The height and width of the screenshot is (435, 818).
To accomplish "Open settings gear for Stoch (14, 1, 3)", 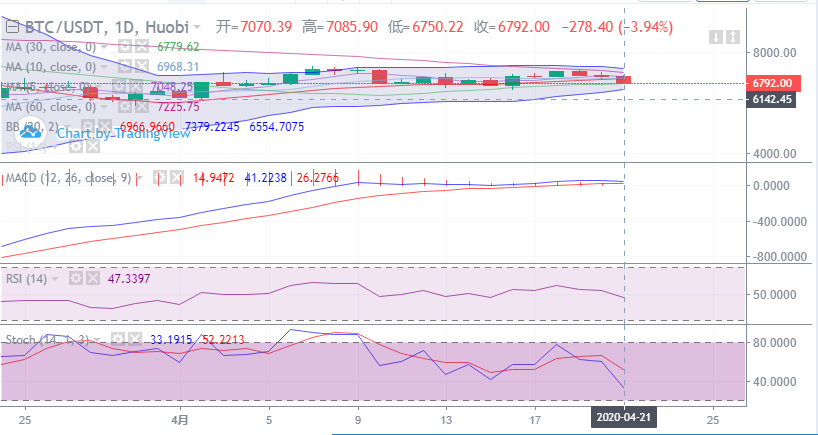I will tap(117, 340).
